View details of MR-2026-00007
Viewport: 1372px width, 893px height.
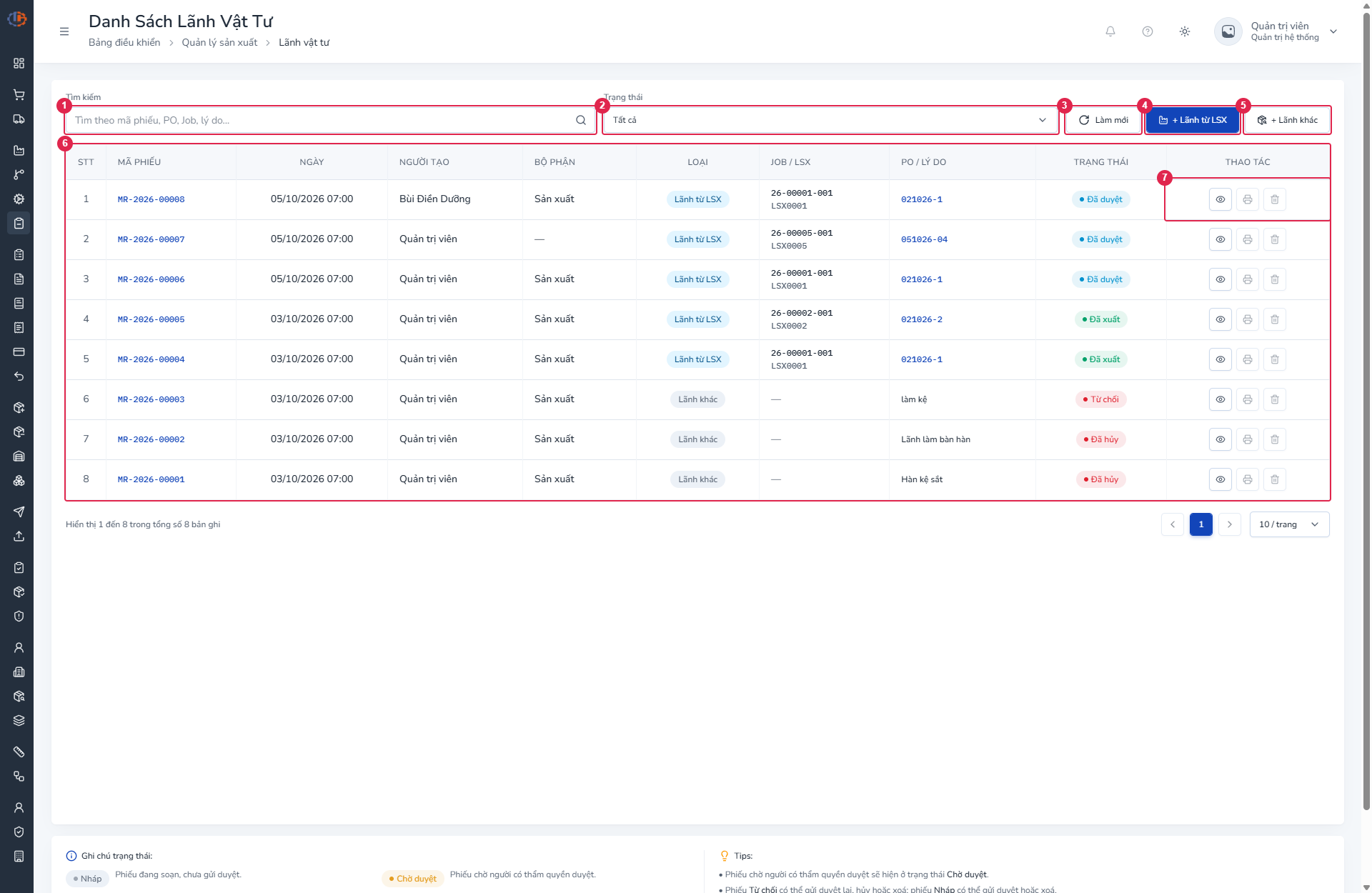pos(1221,239)
